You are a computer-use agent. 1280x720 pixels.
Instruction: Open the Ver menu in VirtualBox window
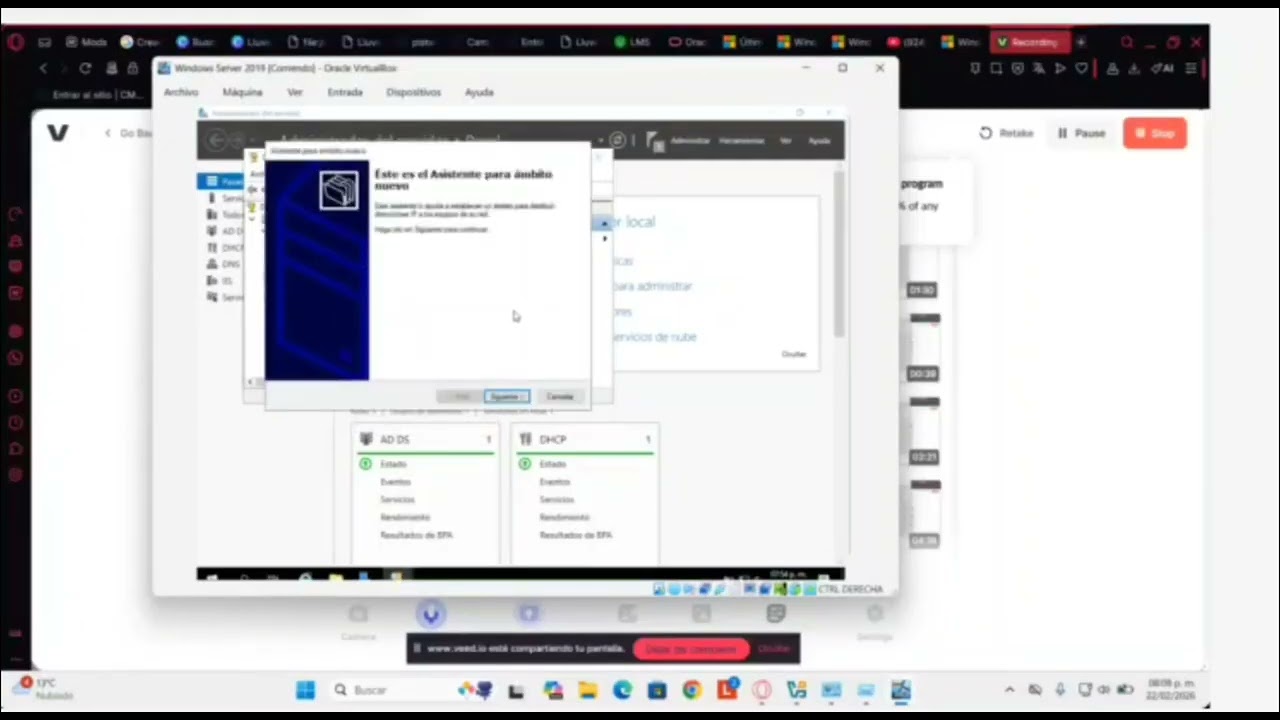295,92
